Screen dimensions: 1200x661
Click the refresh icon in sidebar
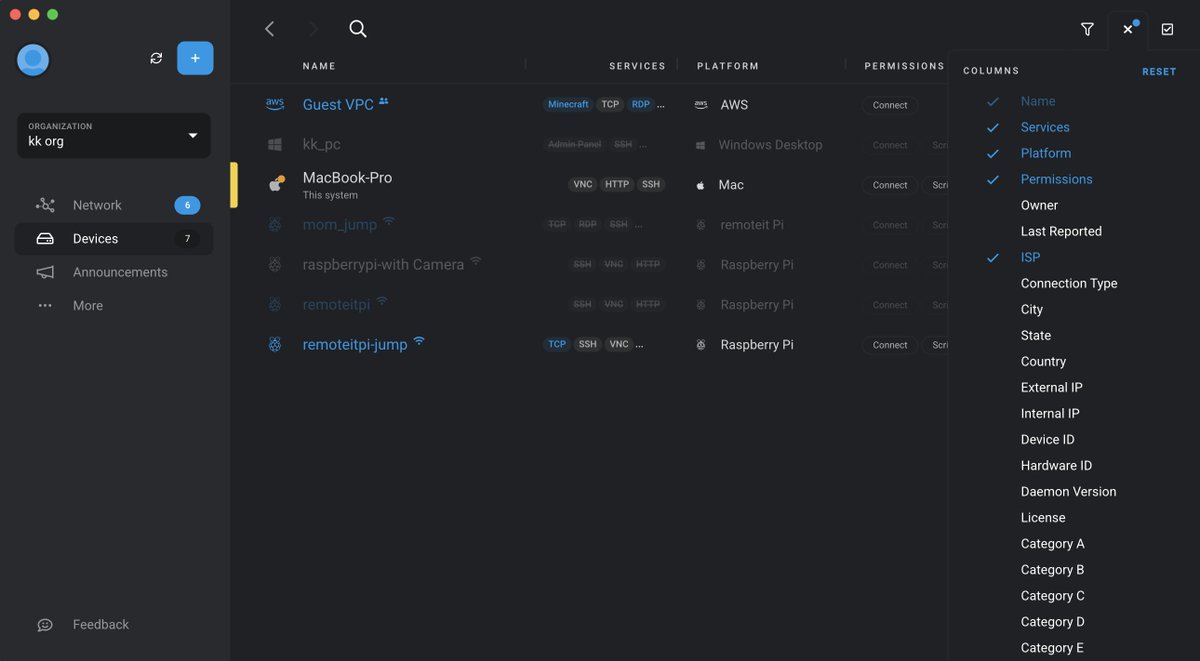pos(156,58)
